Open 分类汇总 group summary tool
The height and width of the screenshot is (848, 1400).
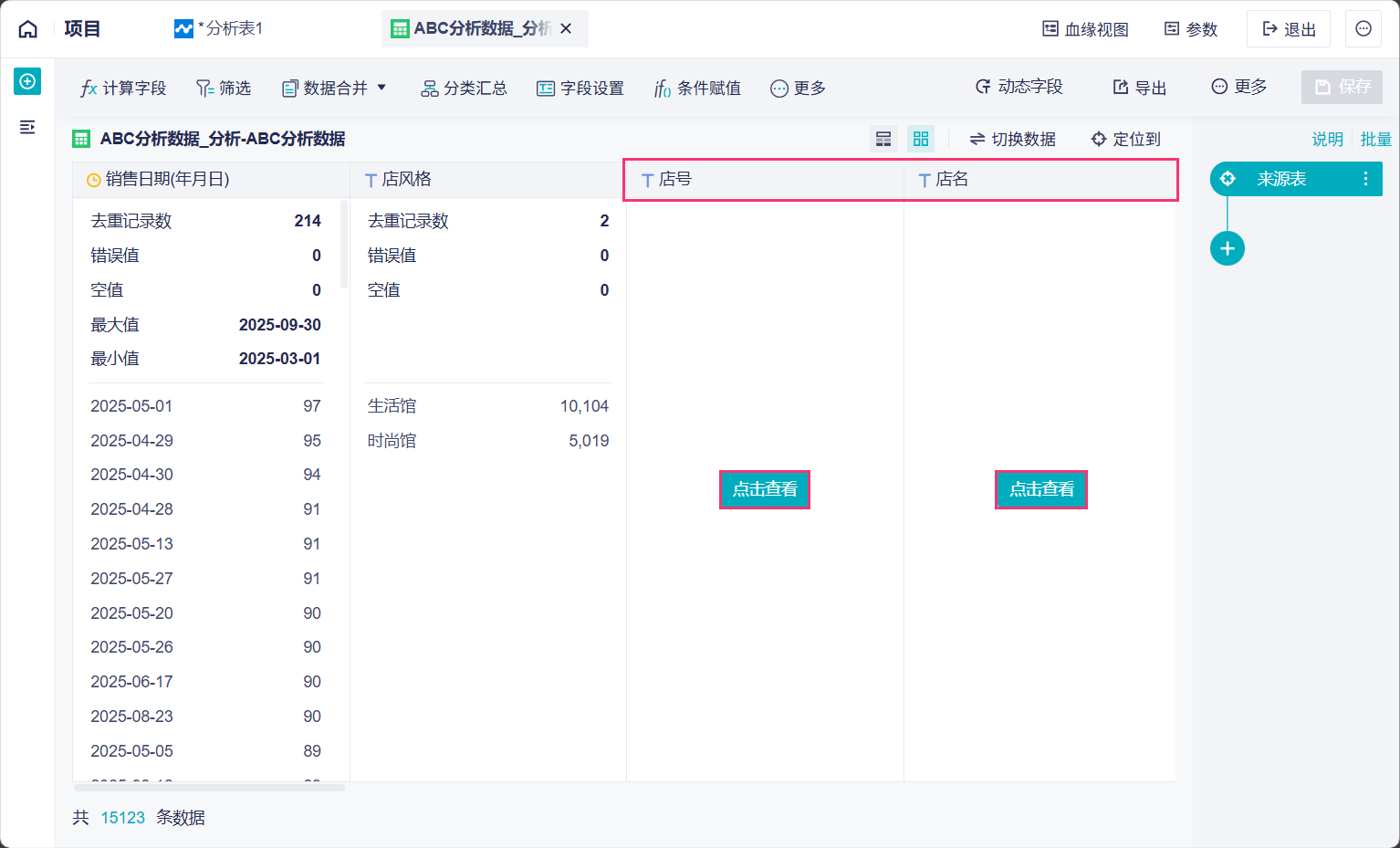point(464,88)
